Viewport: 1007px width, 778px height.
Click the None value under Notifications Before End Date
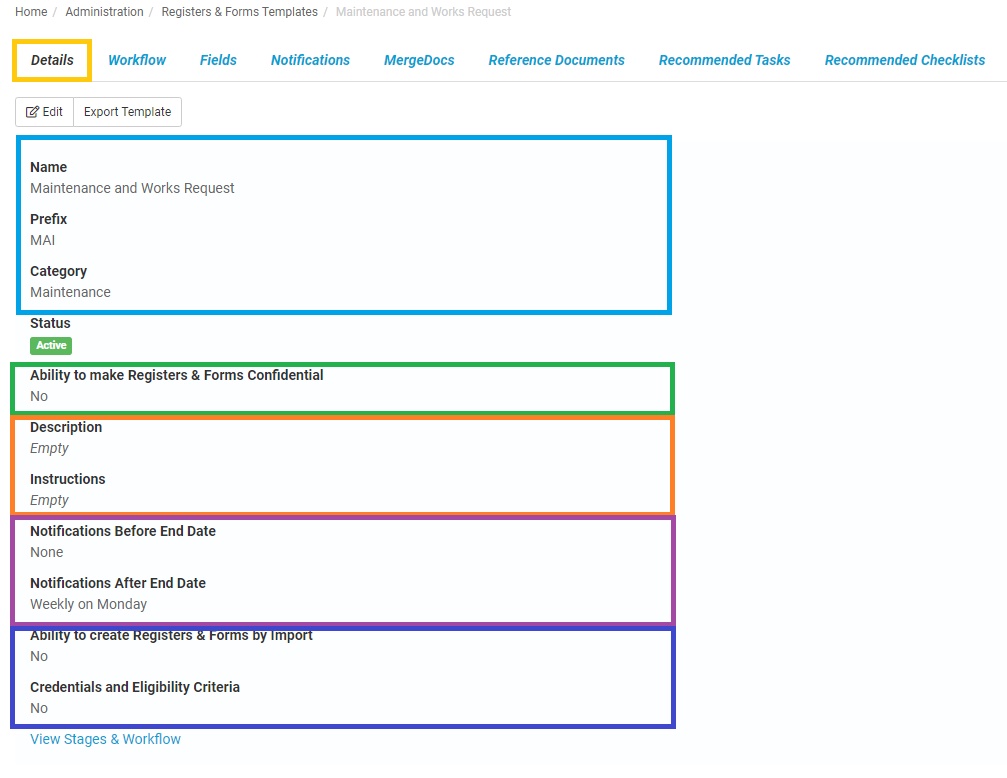pyautogui.click(x=46, y=553)
